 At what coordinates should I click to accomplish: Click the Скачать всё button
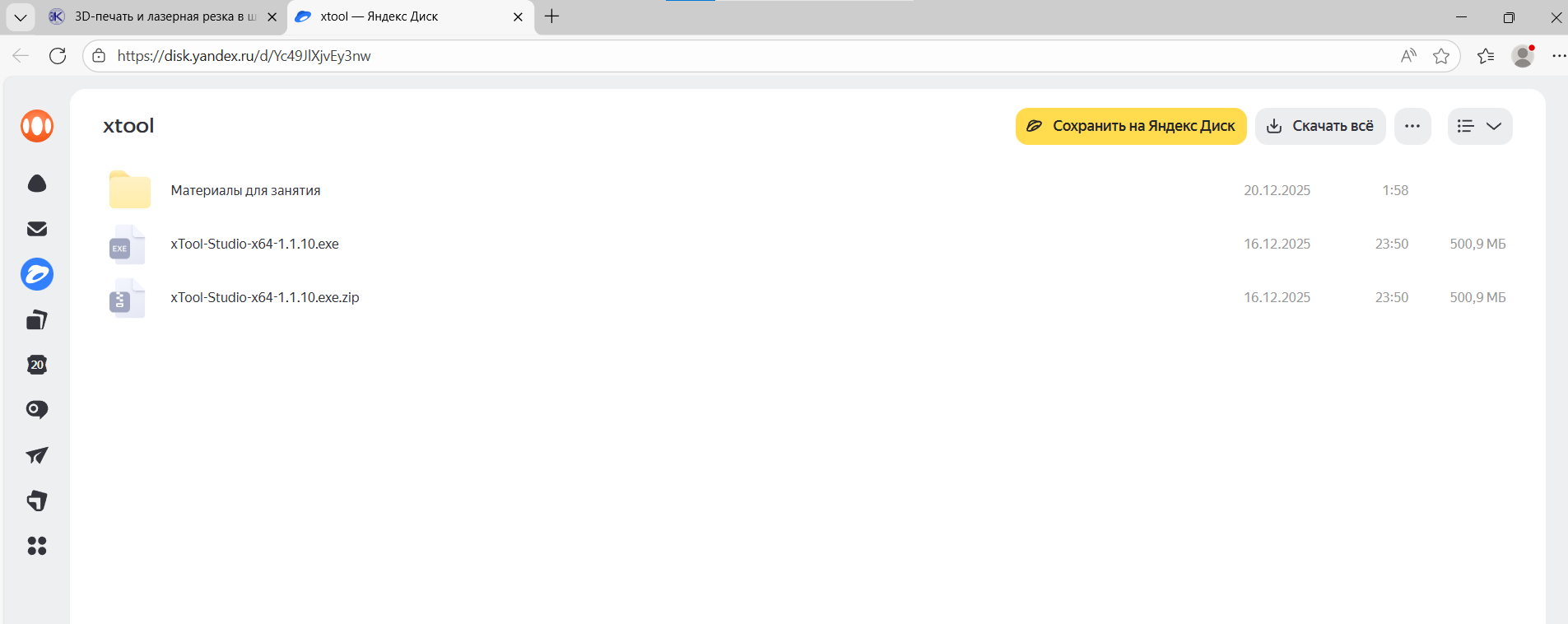[1320, 126]
